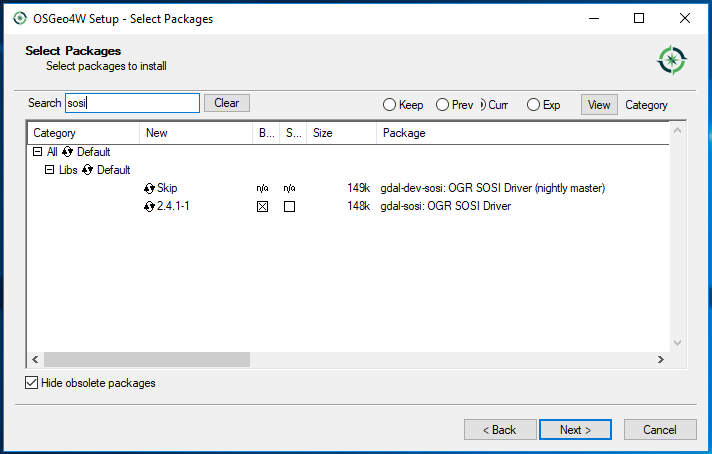Screen dimensions: 712x454
Task: Click the vertical scrollbar up arrow
Action: click(677, 131)
